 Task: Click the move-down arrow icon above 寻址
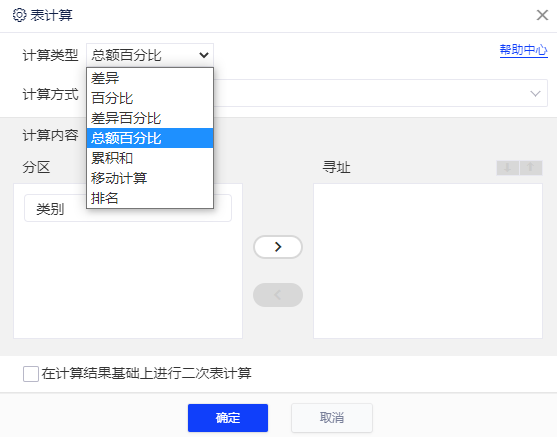coord(508,168)
